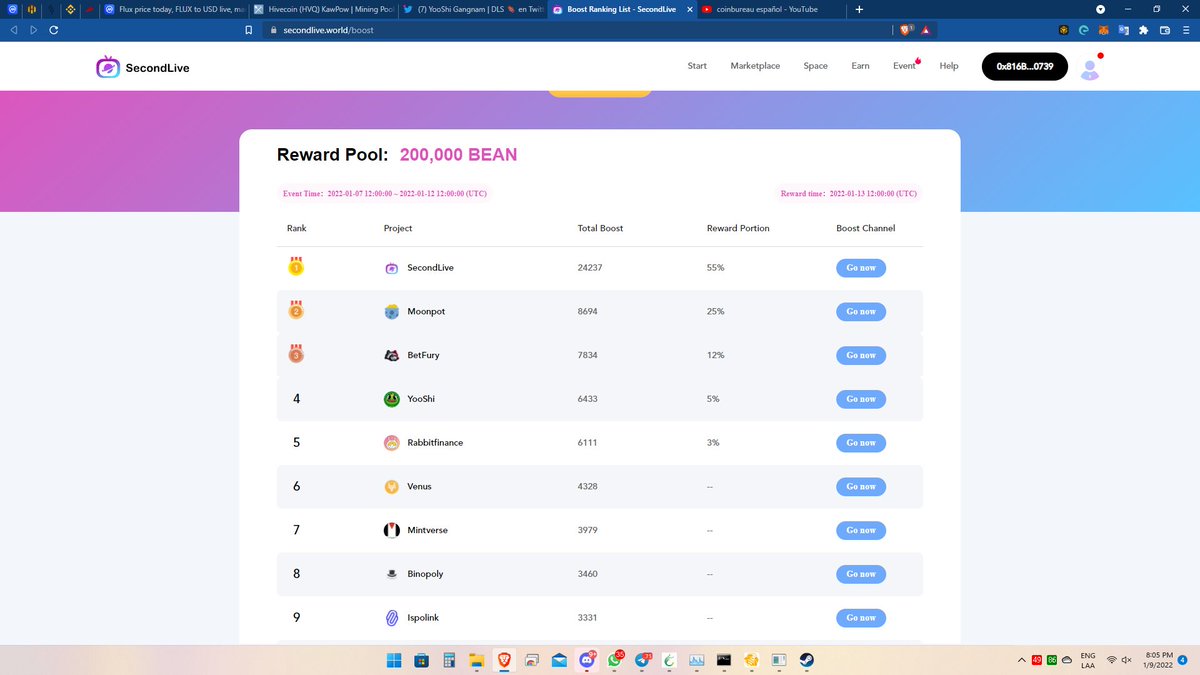Image resolution: width=1200 pixels, height=675 pixels.
Task: Click the Mintverse project icon
Action: [392, 530]
